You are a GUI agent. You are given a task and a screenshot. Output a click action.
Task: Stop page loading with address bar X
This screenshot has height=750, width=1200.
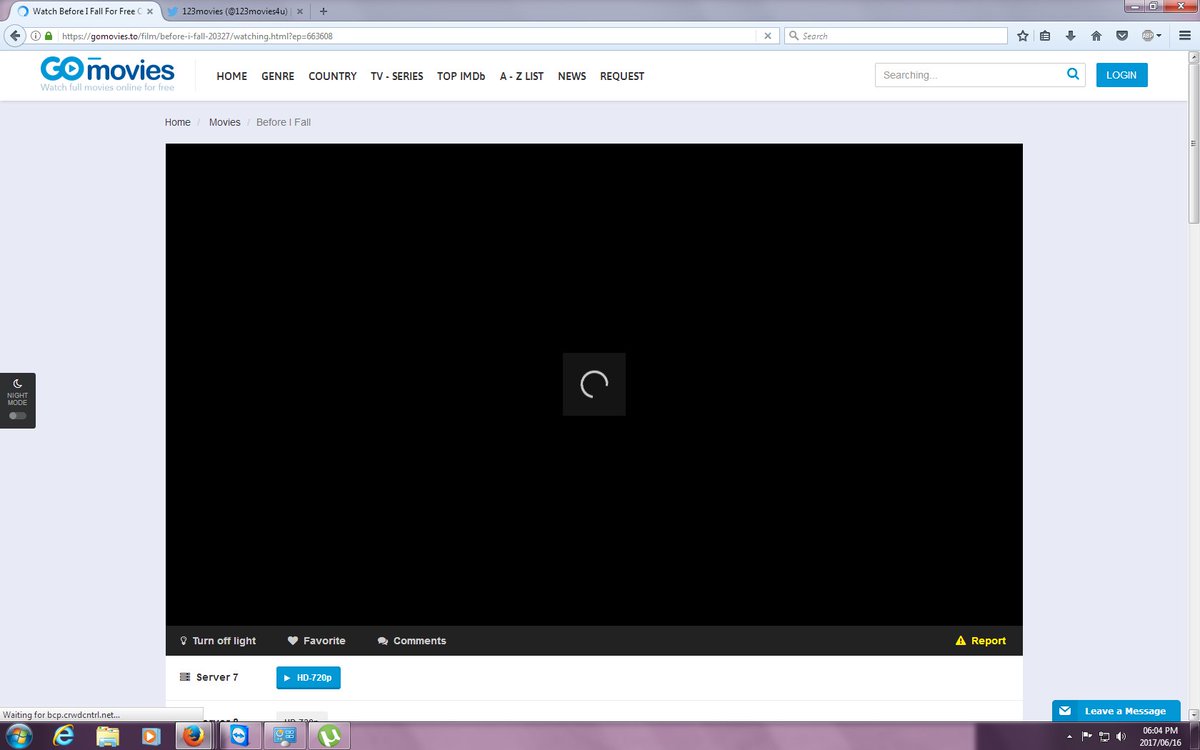(x=767, y=36)
